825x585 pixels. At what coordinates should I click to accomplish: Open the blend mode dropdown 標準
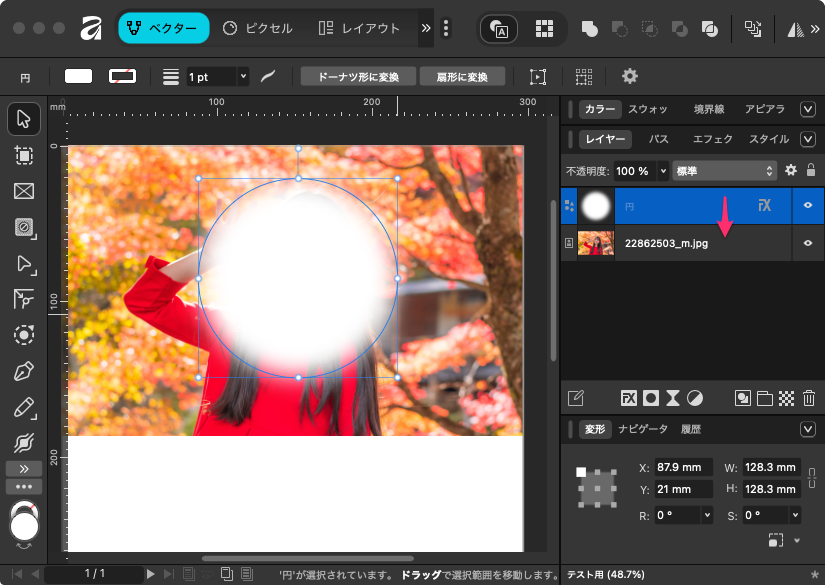[x=725, y=171]
